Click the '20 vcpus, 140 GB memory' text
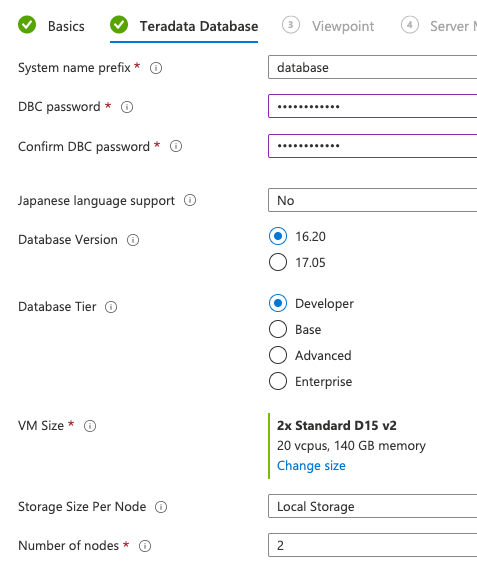The image size is (477, 563). click(351, 446)
